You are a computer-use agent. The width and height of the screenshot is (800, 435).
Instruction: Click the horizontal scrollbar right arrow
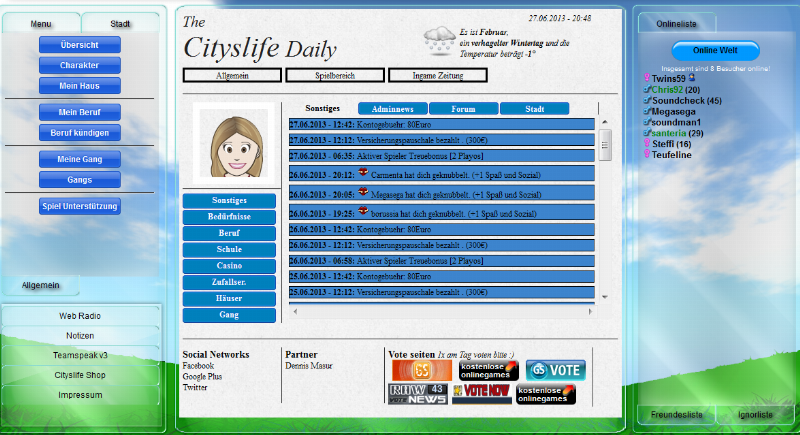click(x=590, y=311)
